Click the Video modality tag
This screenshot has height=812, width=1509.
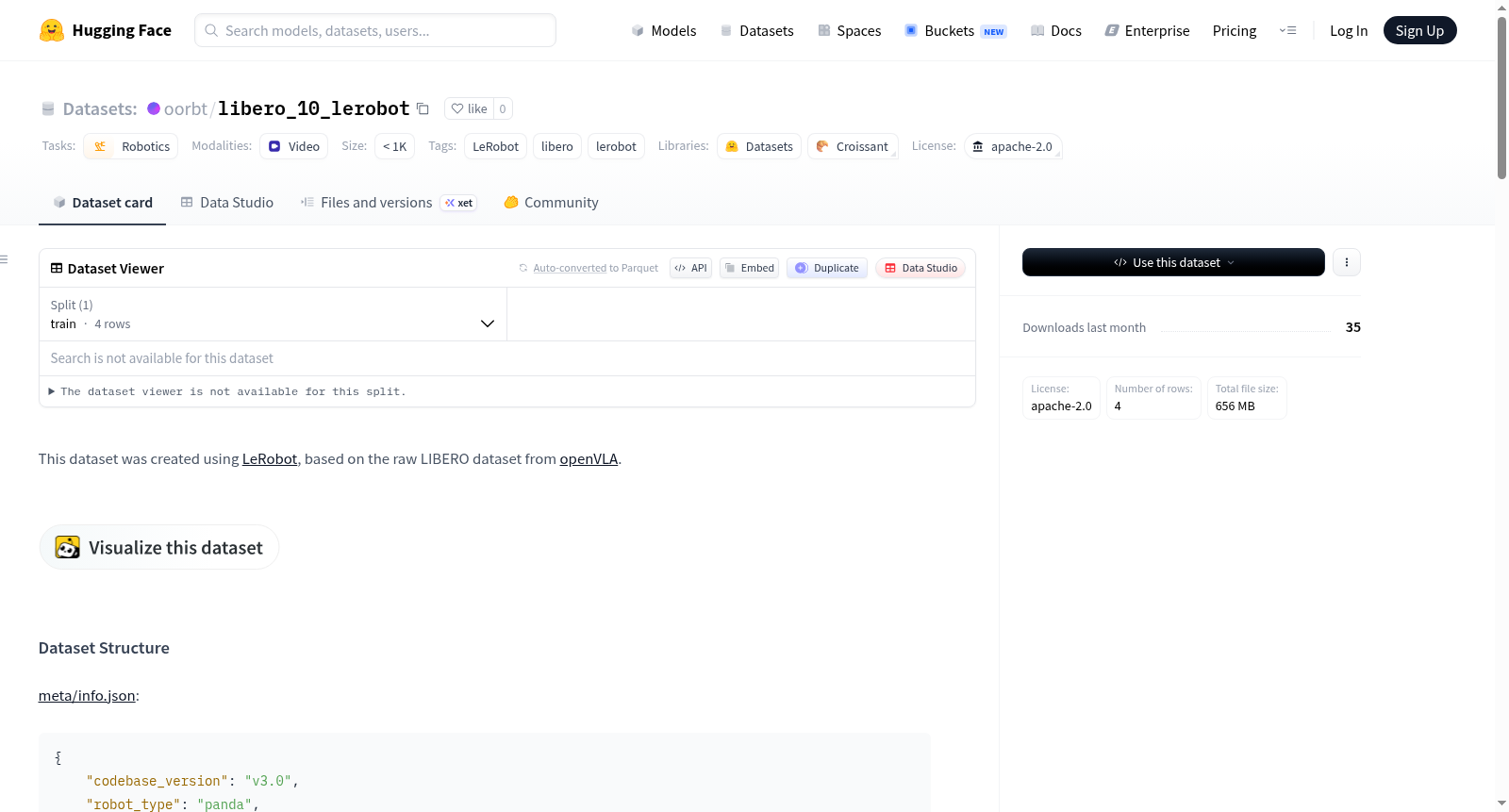tap(294, 146)
